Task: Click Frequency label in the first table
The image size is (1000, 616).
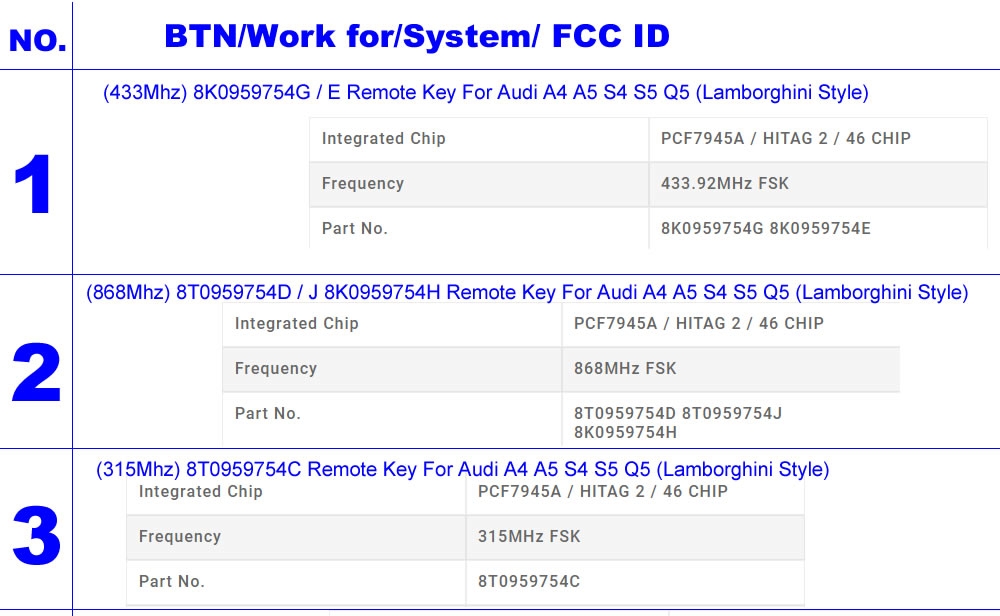Action: [x=362, y=184]
